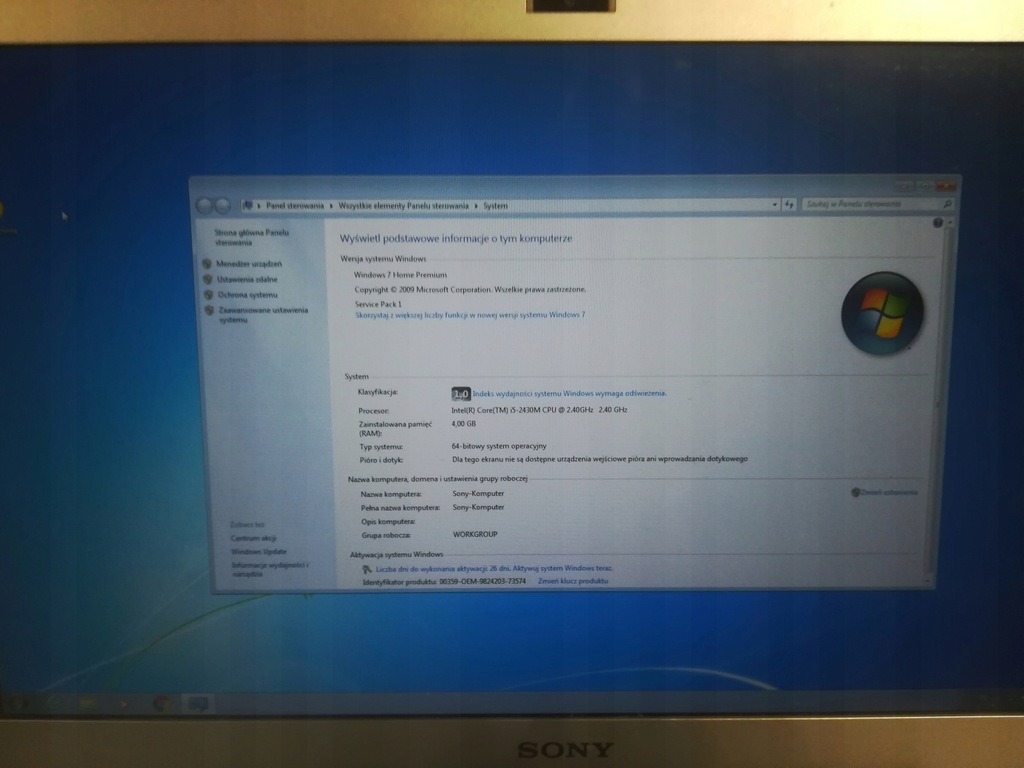
Task: Open Strona główna Panelu sterowania
Action: point(251,237)
